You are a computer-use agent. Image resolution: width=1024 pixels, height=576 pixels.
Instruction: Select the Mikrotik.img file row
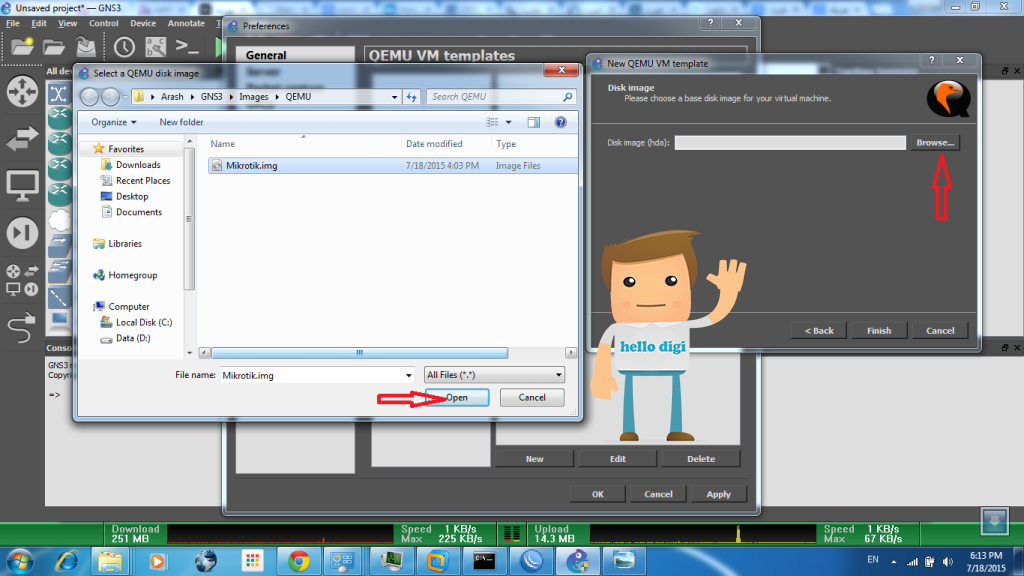[x=392, y=166]
